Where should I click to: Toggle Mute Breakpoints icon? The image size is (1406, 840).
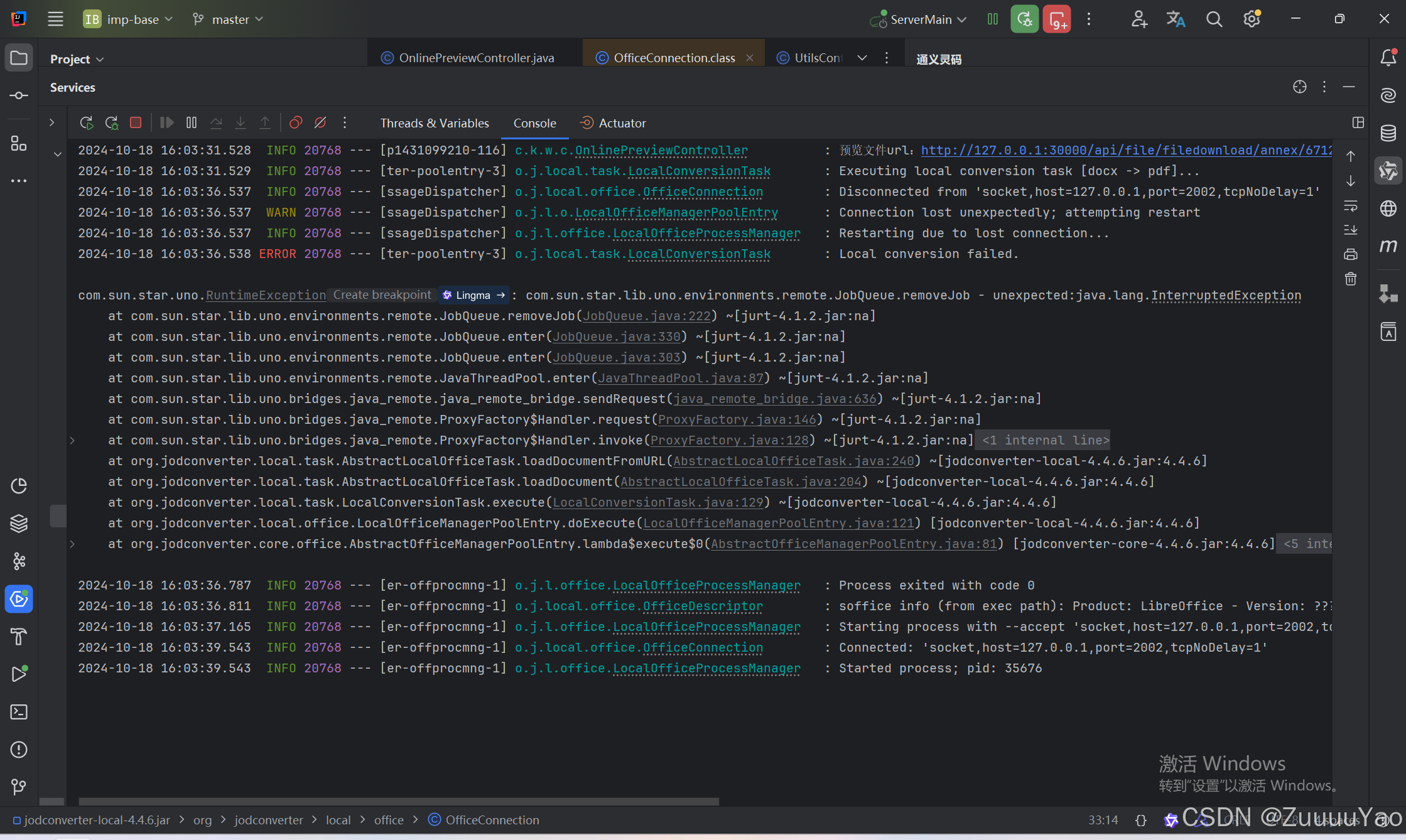(320, 122)
